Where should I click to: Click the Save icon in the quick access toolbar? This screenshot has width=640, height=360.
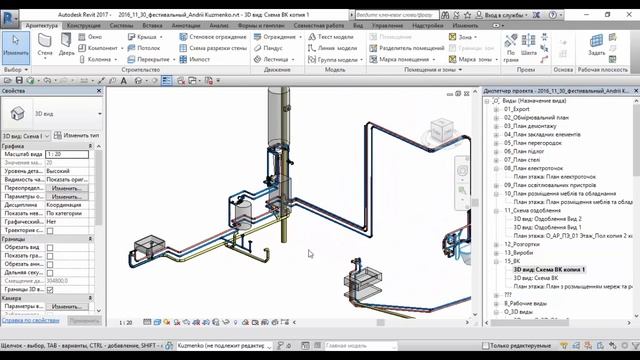click(19, 81)
